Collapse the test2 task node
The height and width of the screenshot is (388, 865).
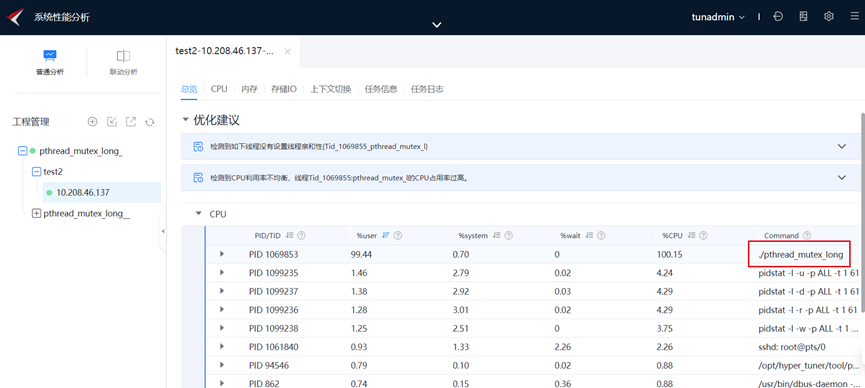point(36,172)
